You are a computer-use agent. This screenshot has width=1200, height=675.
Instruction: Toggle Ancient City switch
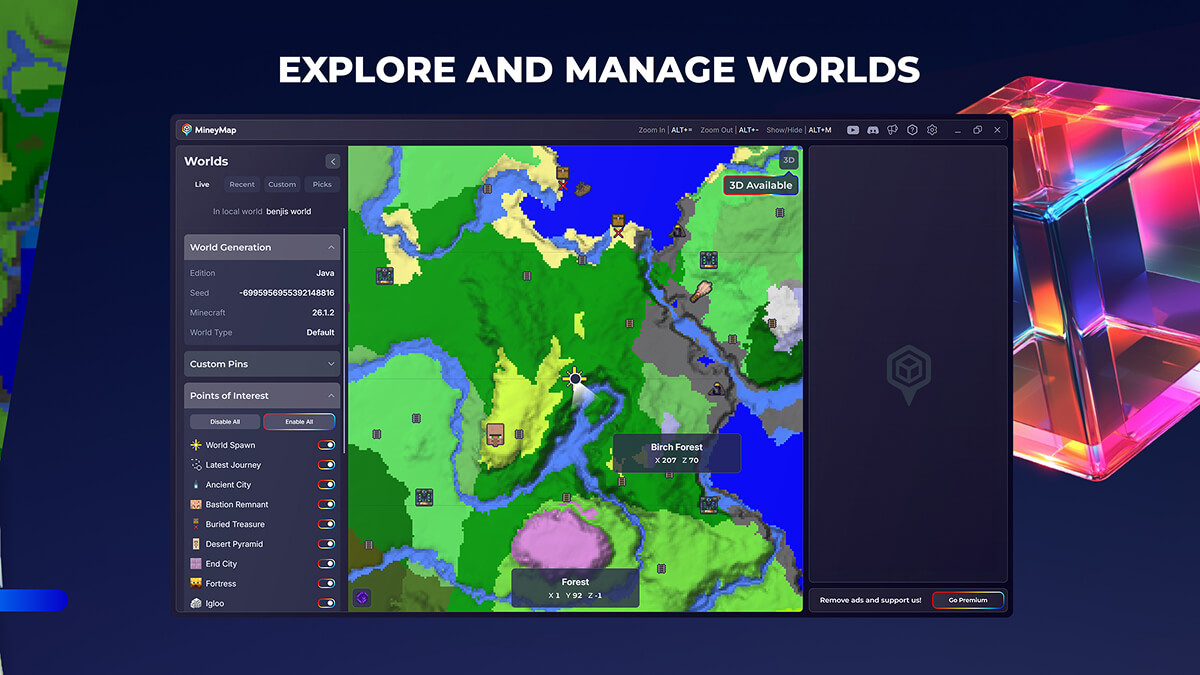tap(326, 485)
